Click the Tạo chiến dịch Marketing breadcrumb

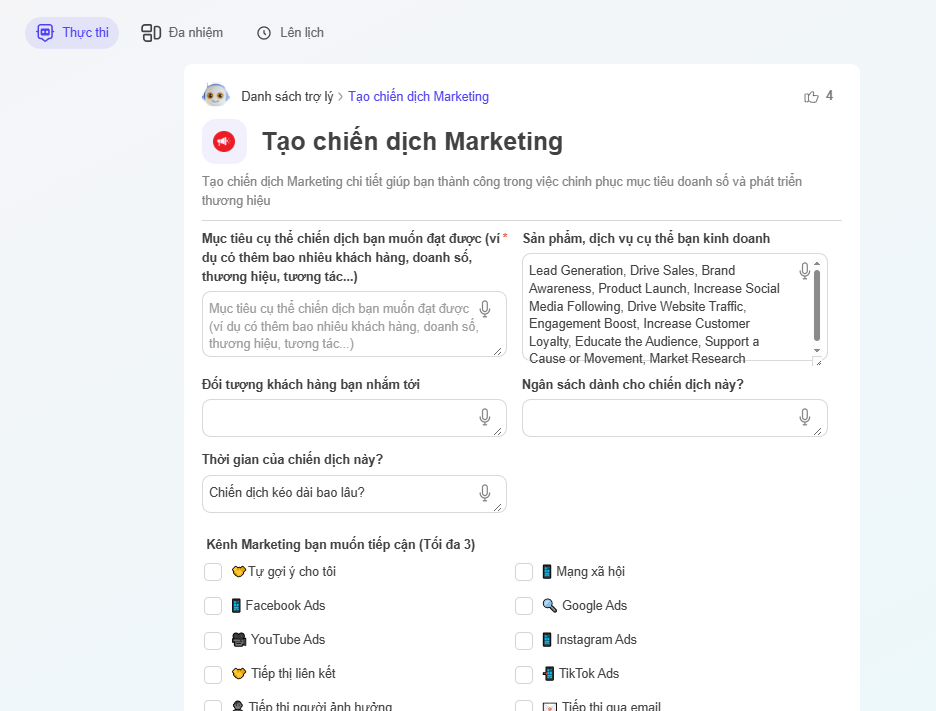click(418, 97)
